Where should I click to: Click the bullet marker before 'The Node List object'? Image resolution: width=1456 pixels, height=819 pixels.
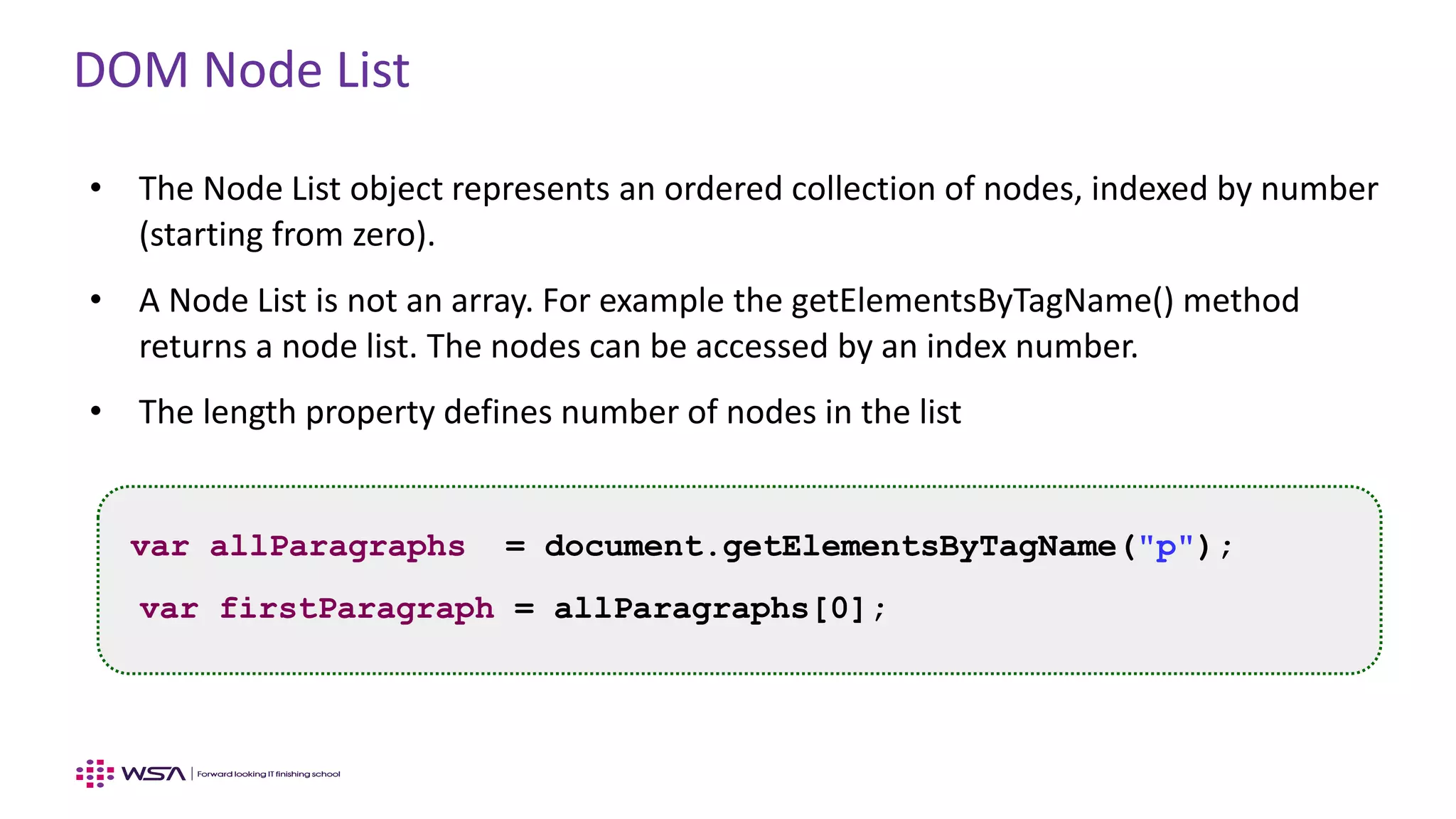click(96, 188)
